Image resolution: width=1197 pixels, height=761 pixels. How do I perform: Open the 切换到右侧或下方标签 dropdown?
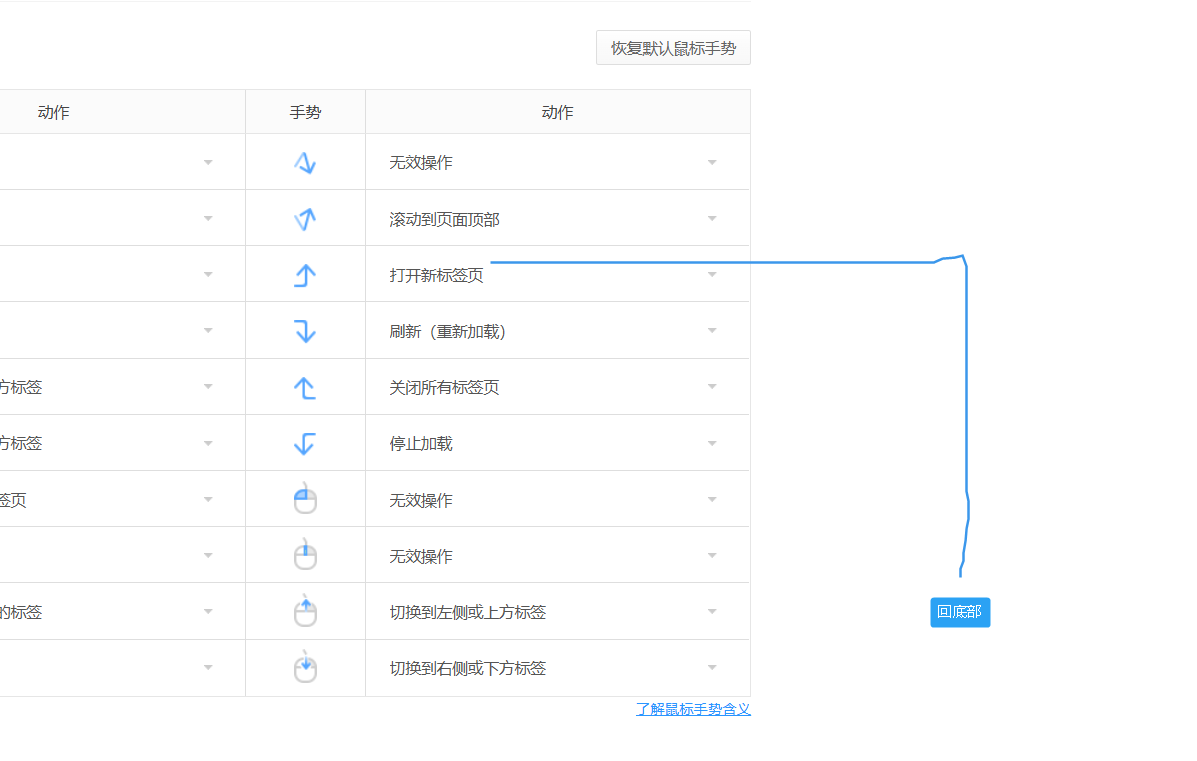click(557, 668)
